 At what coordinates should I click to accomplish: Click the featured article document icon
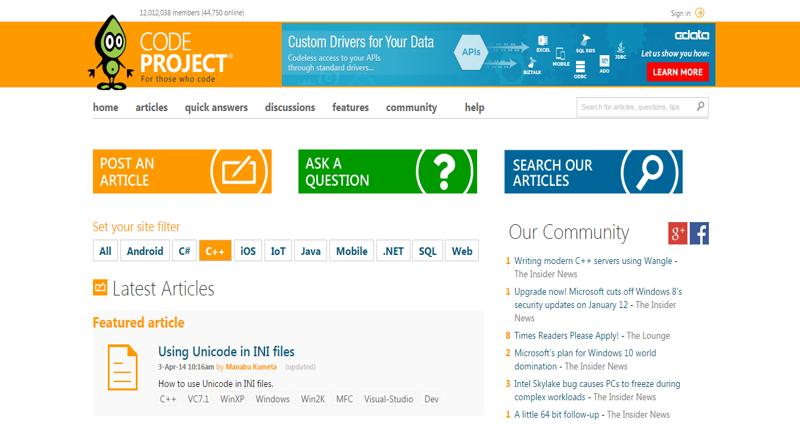(122, 367)
